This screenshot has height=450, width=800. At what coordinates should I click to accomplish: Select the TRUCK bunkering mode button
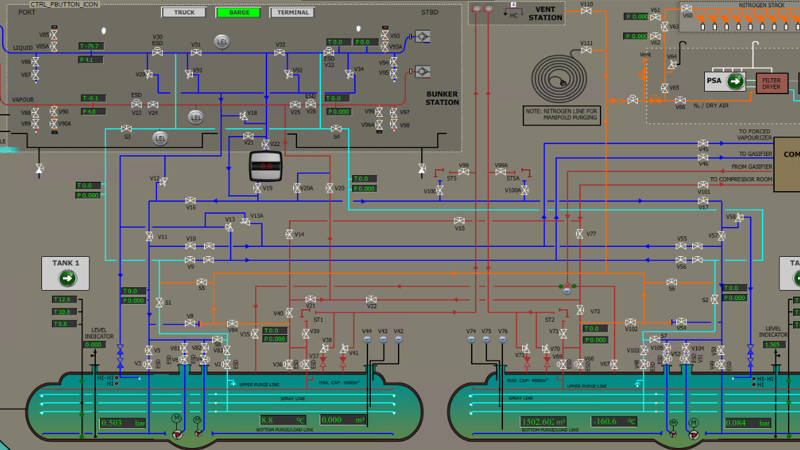[183, 13]
